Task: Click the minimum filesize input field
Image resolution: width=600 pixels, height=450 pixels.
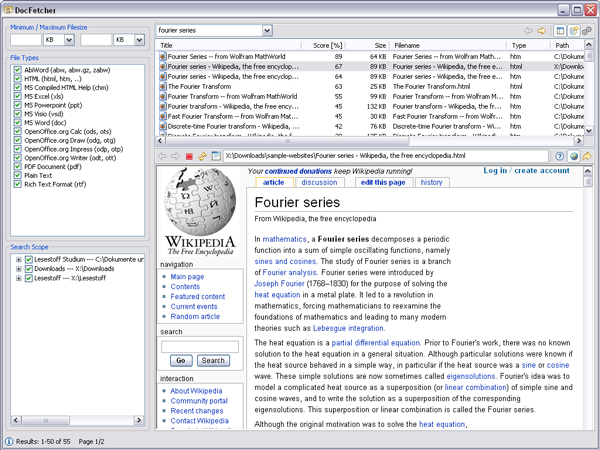Action: click(x=26, y=40)
